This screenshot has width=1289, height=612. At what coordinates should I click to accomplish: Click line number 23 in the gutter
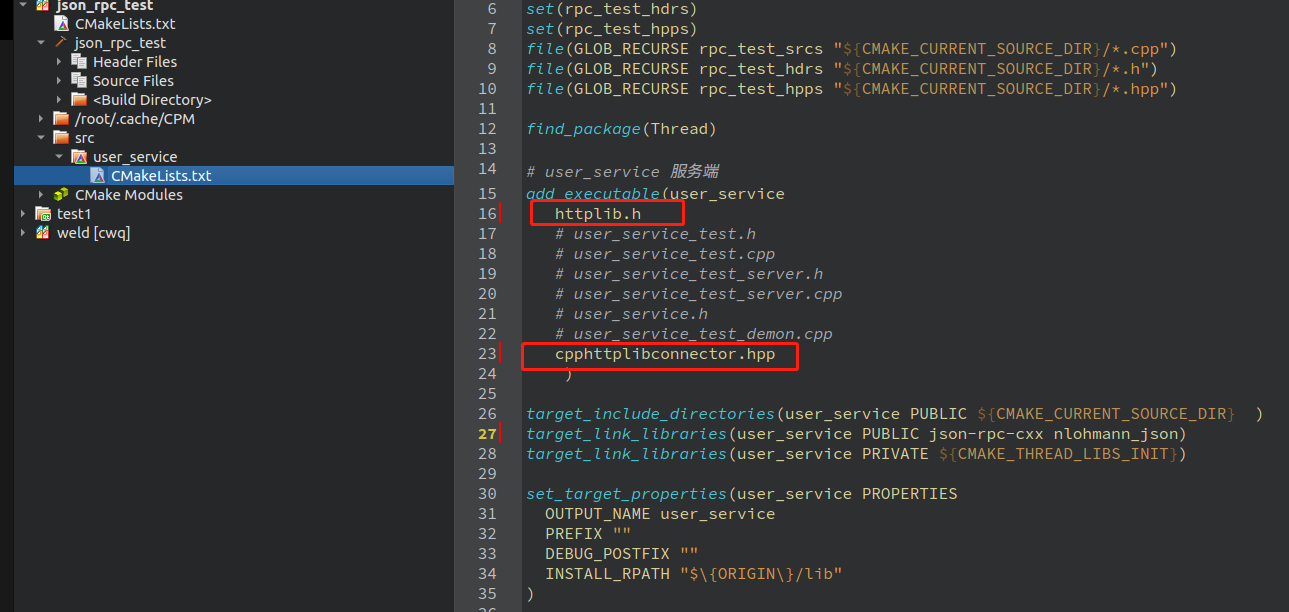(487, 353)
